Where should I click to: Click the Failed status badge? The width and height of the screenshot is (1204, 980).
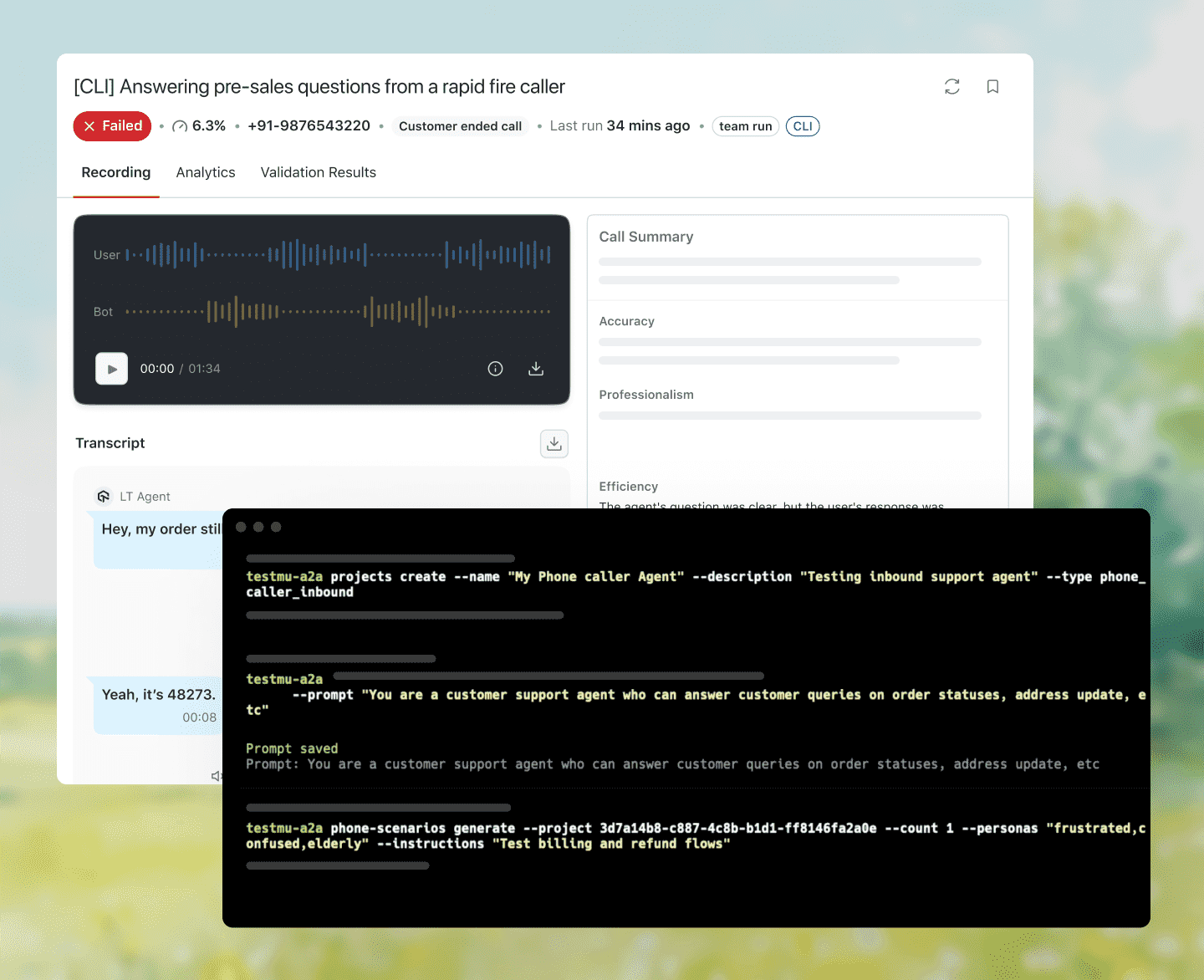[x=113, y=126]
